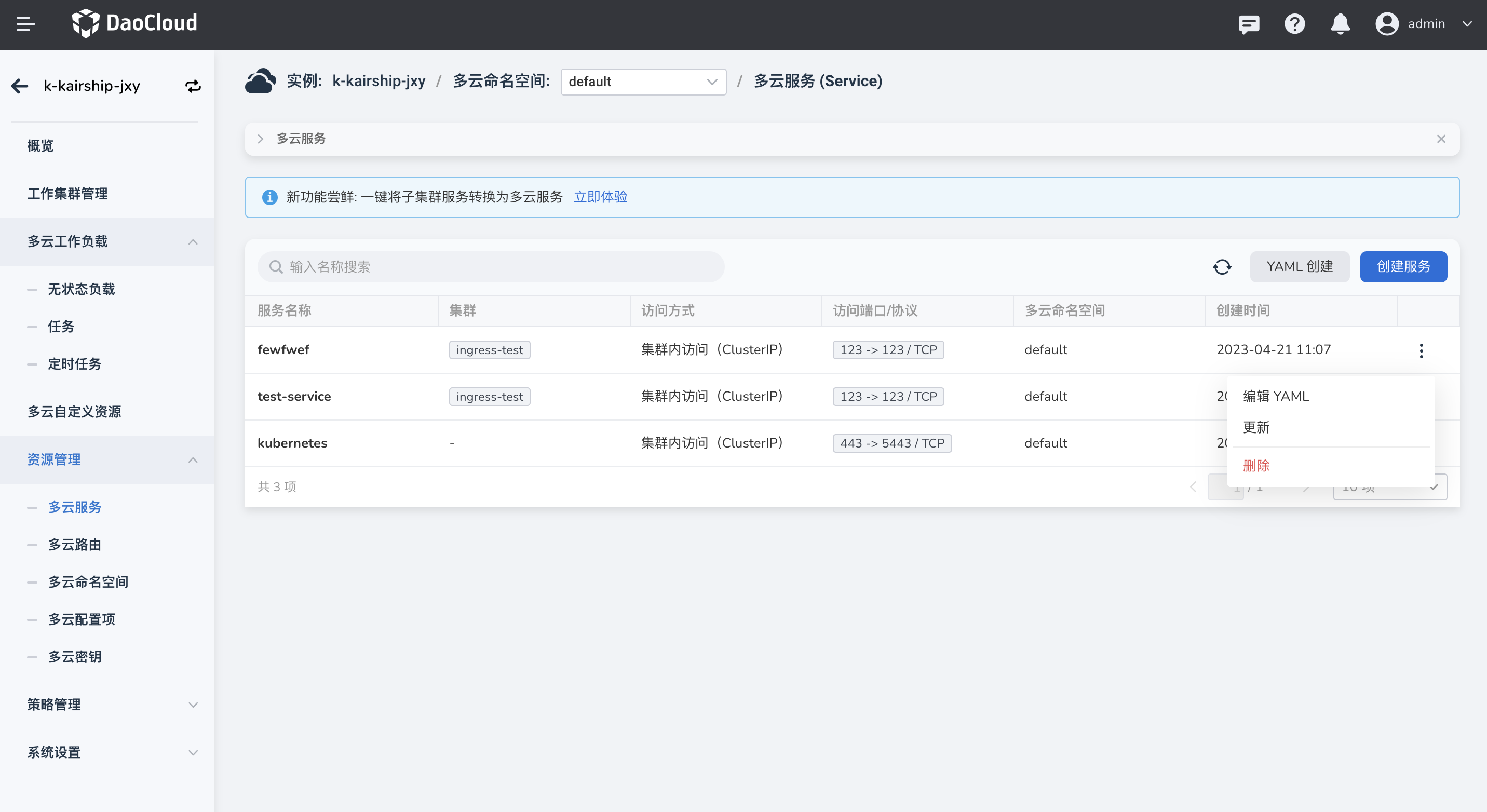1487x812 pixels.
Task: Click the ingress-test tag in fewfwef row
Action: pyautogui.click(x=490, y=350)
